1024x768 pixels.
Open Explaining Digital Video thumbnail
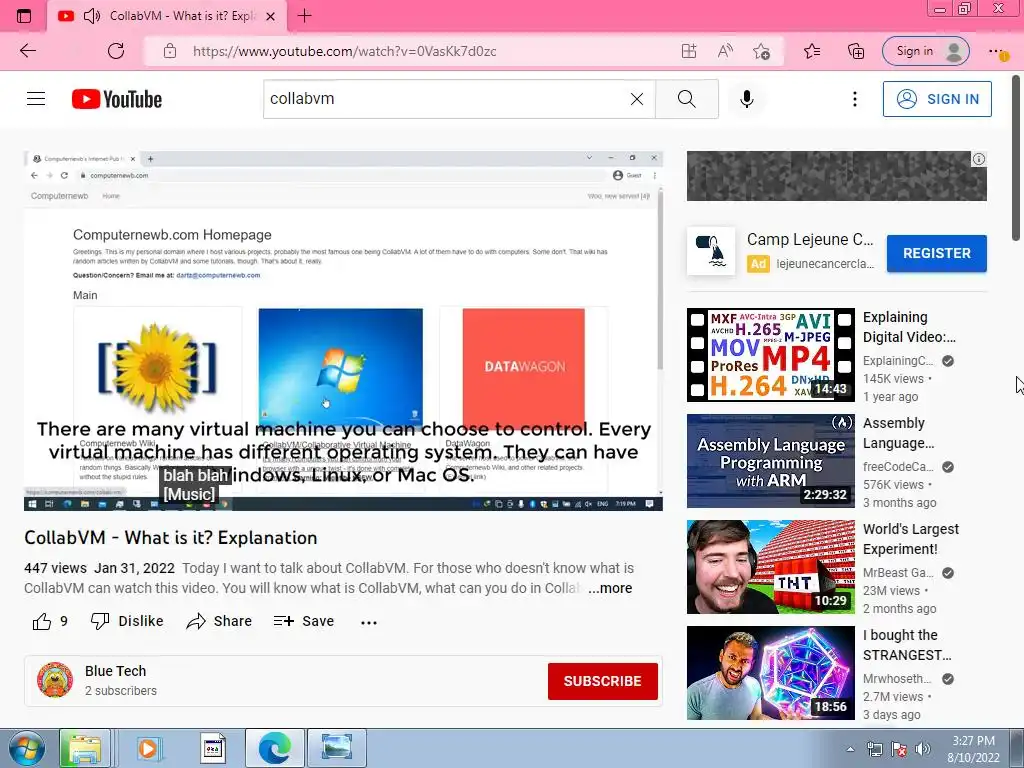(771, 355)
